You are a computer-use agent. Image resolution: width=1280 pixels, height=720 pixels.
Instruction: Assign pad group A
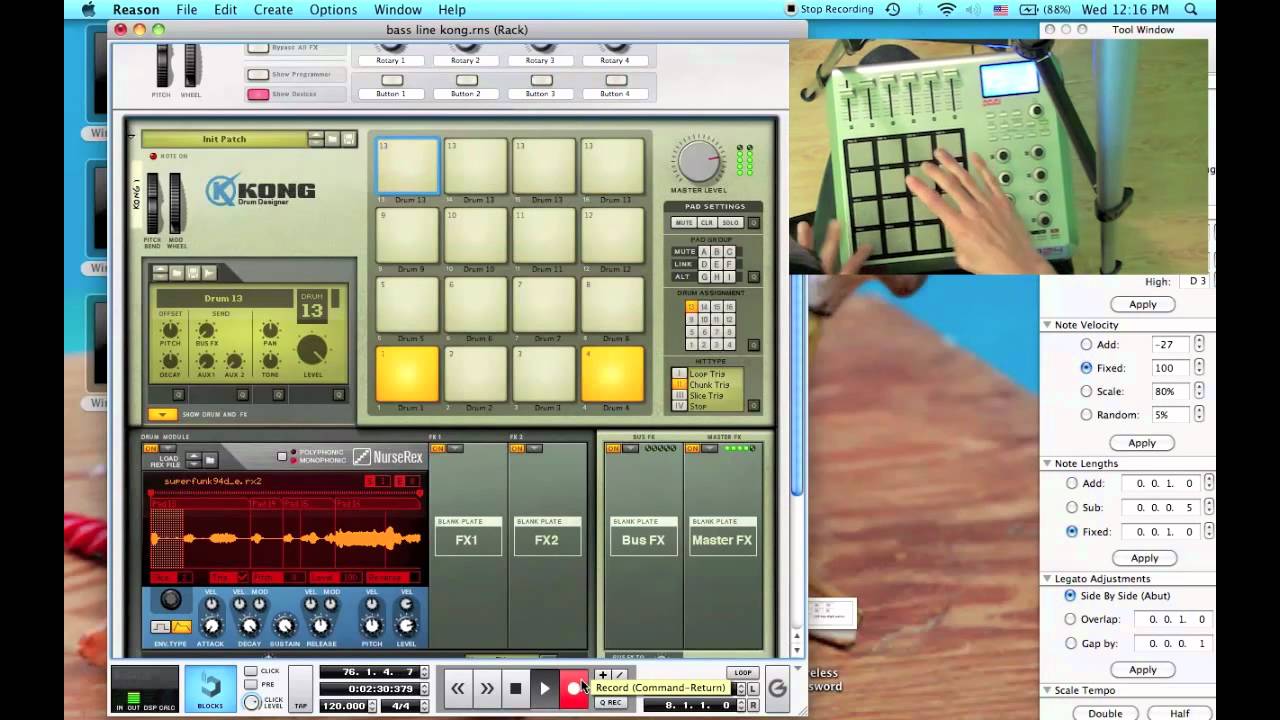704,252
